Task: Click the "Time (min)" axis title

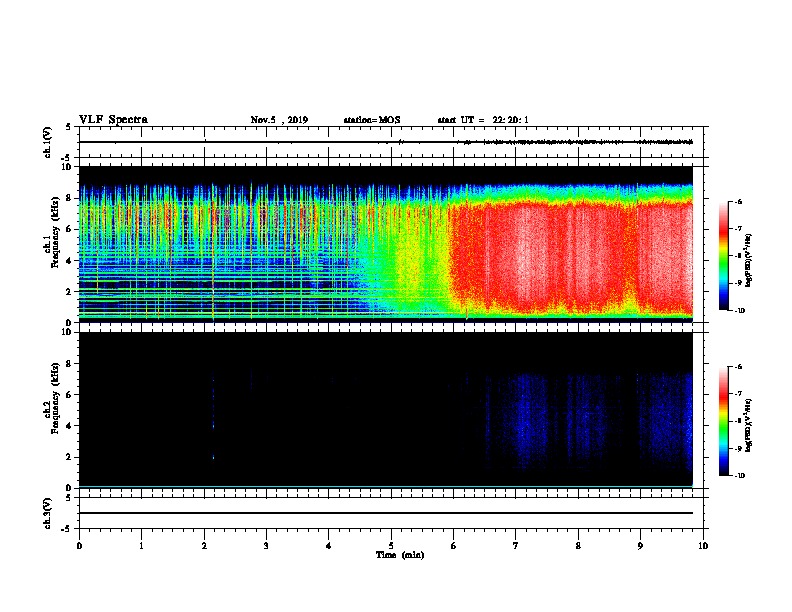Action: pyautogui.click(x=400, y=555)
